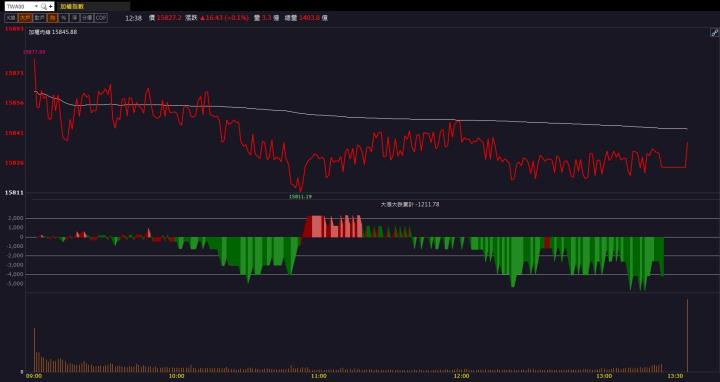This screenshot has width=720, height=382.
Task: Click the 11:00 time axis marker
Action: click(319, 376)
